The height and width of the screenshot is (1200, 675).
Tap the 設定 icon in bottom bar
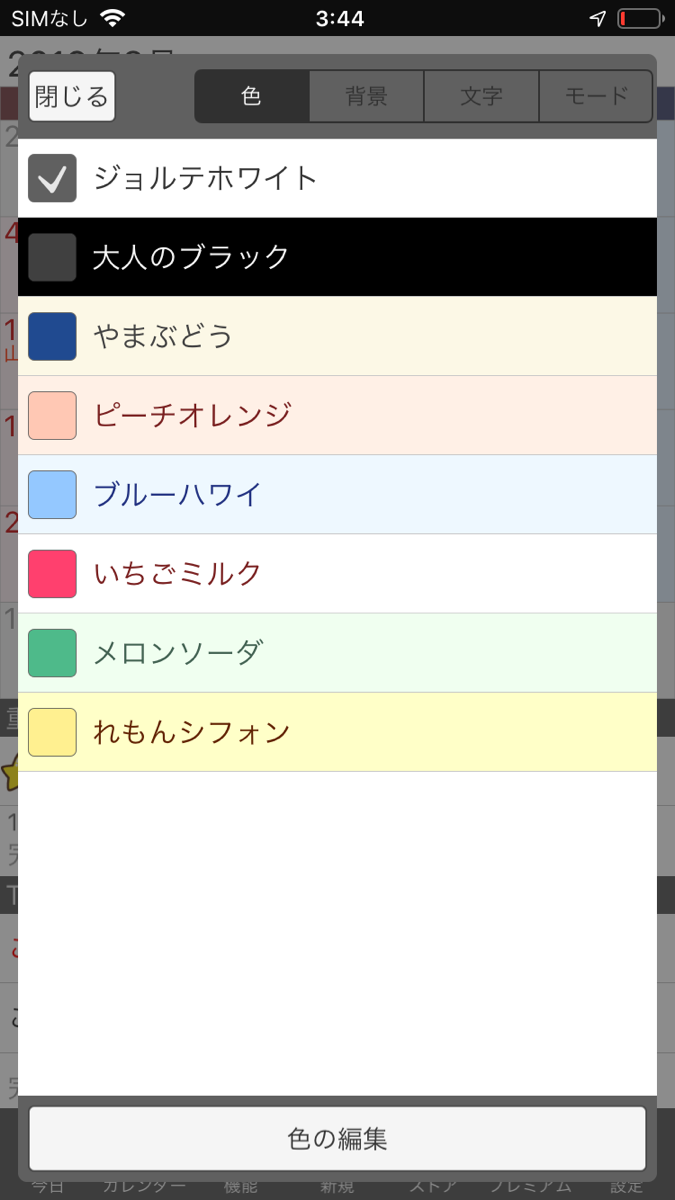(625, 1185)
